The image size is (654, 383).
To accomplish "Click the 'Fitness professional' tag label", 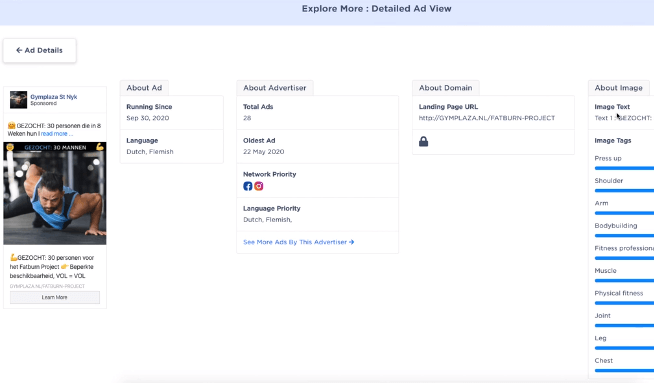I will click(624, 248).
